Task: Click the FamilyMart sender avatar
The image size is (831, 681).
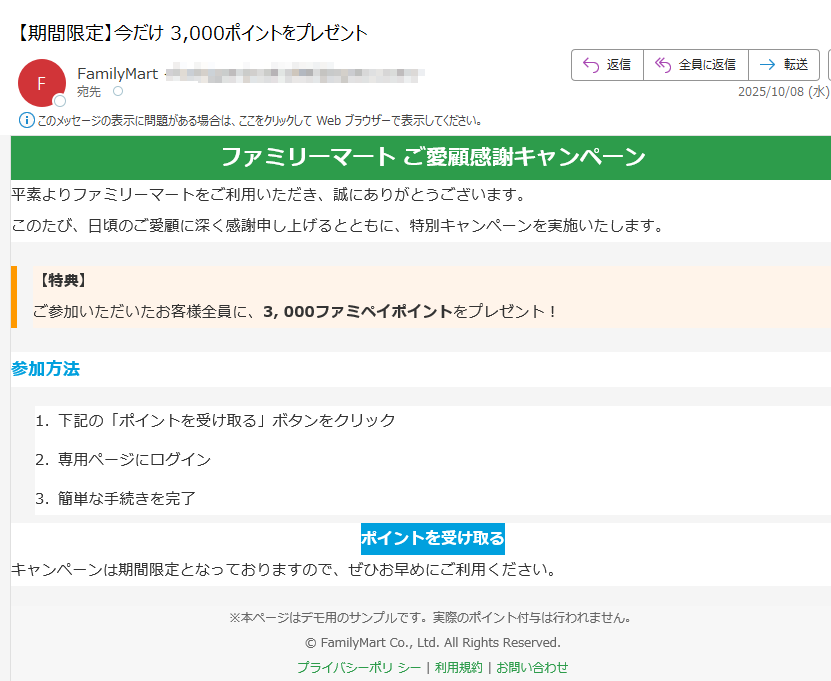Action: (42, 82)
